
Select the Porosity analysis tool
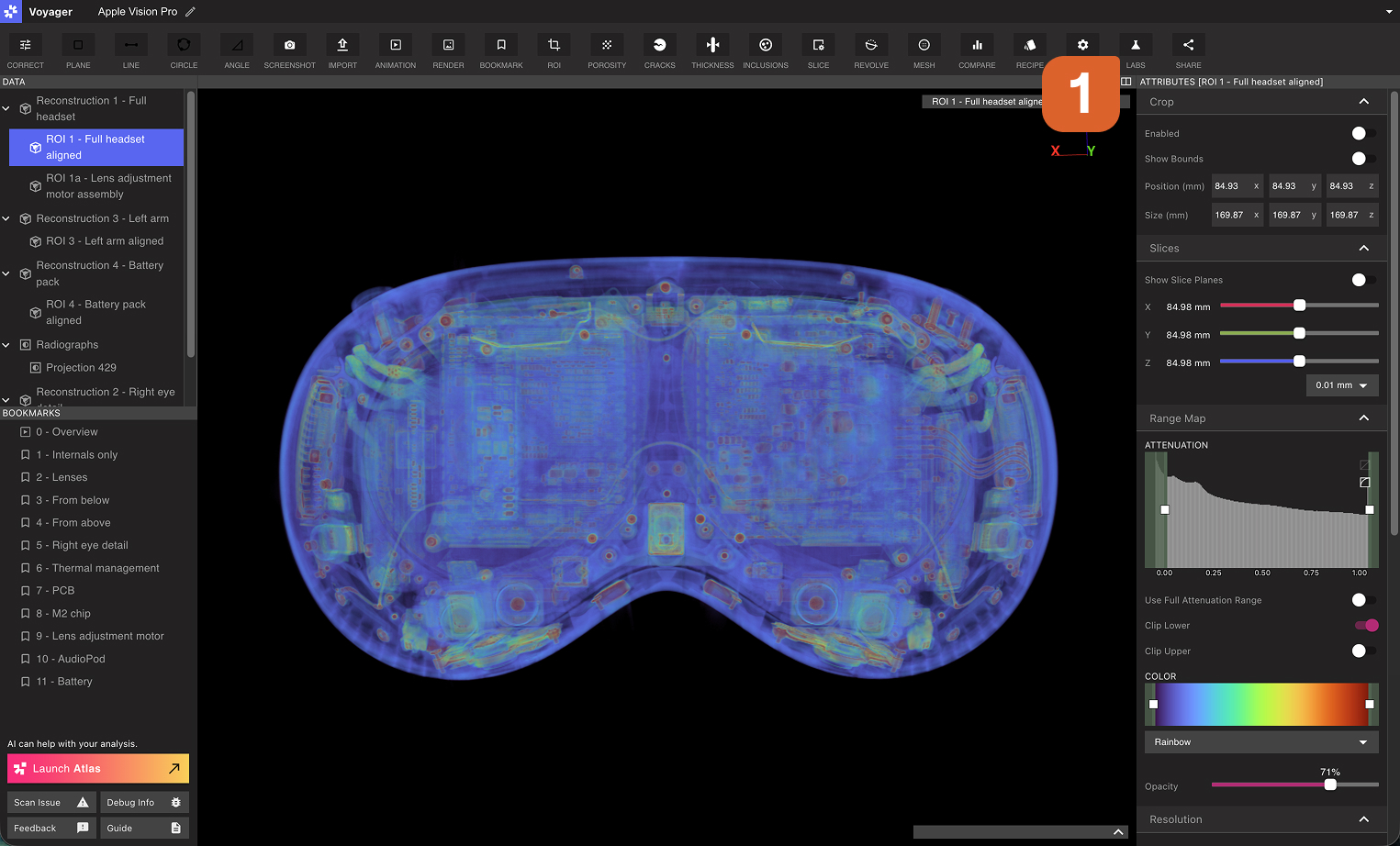coord(607,51)
